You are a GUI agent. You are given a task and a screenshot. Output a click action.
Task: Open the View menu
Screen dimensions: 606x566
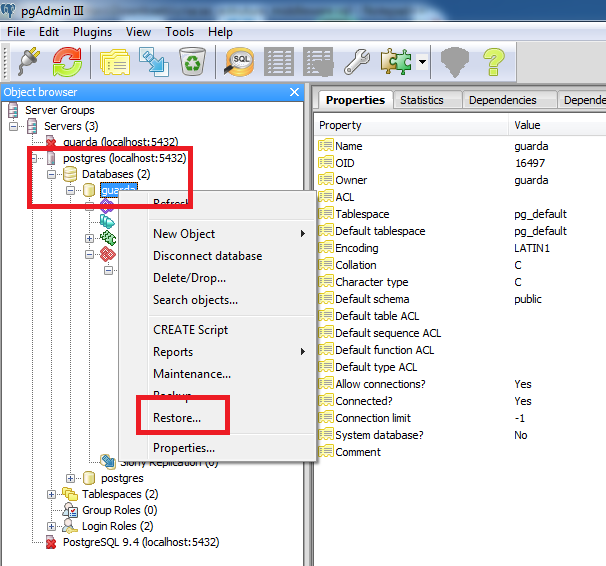pyautogui.click(x=138, y=32)
